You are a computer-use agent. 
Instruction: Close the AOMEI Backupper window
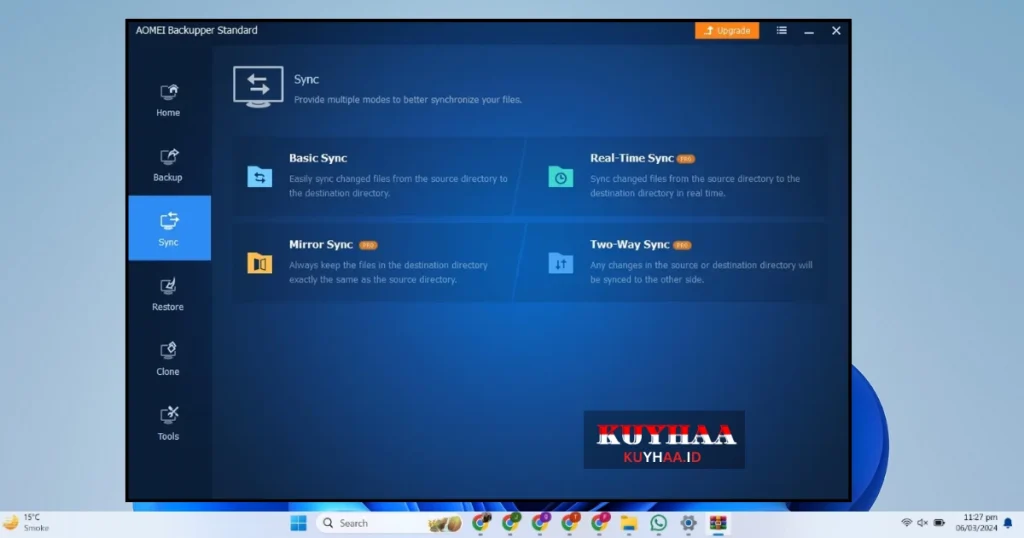tap(836, 31)
